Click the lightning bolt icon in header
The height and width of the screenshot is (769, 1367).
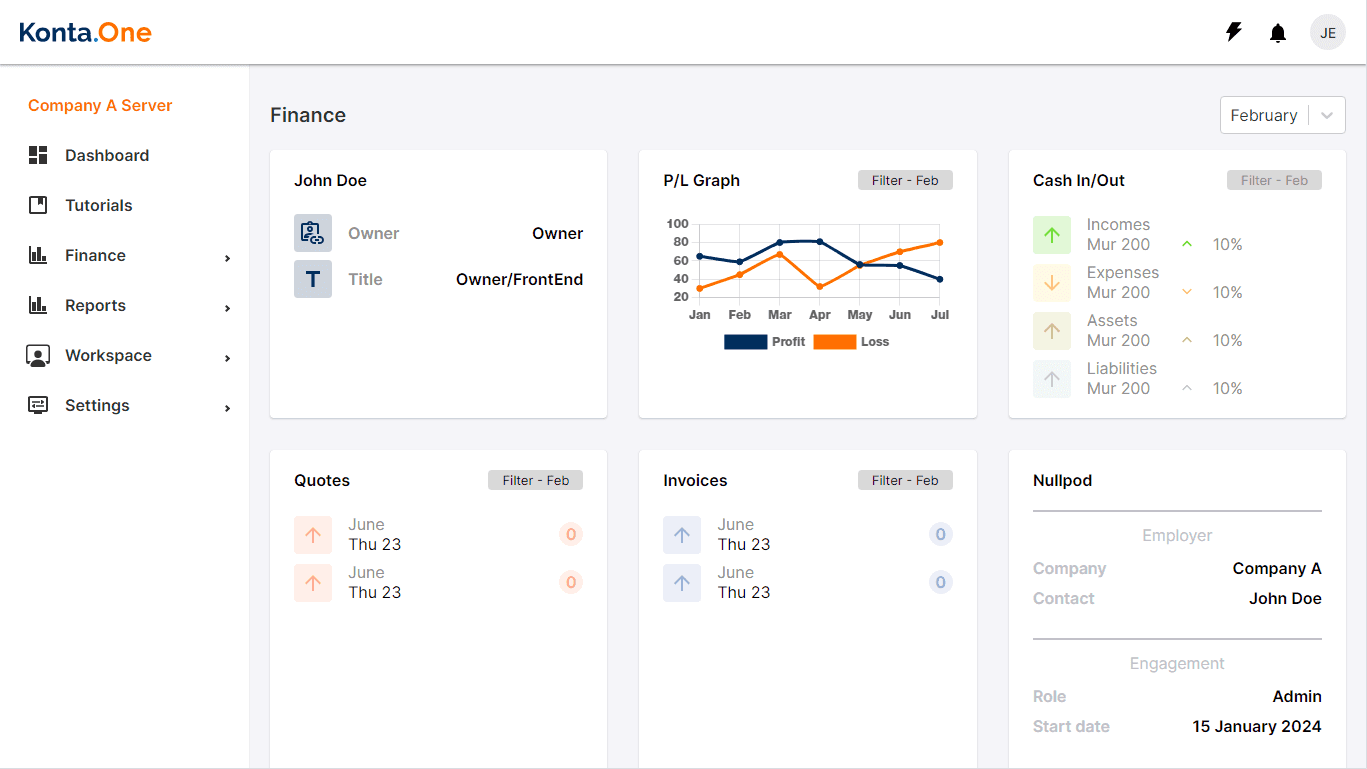click(x=1234, y=33)
